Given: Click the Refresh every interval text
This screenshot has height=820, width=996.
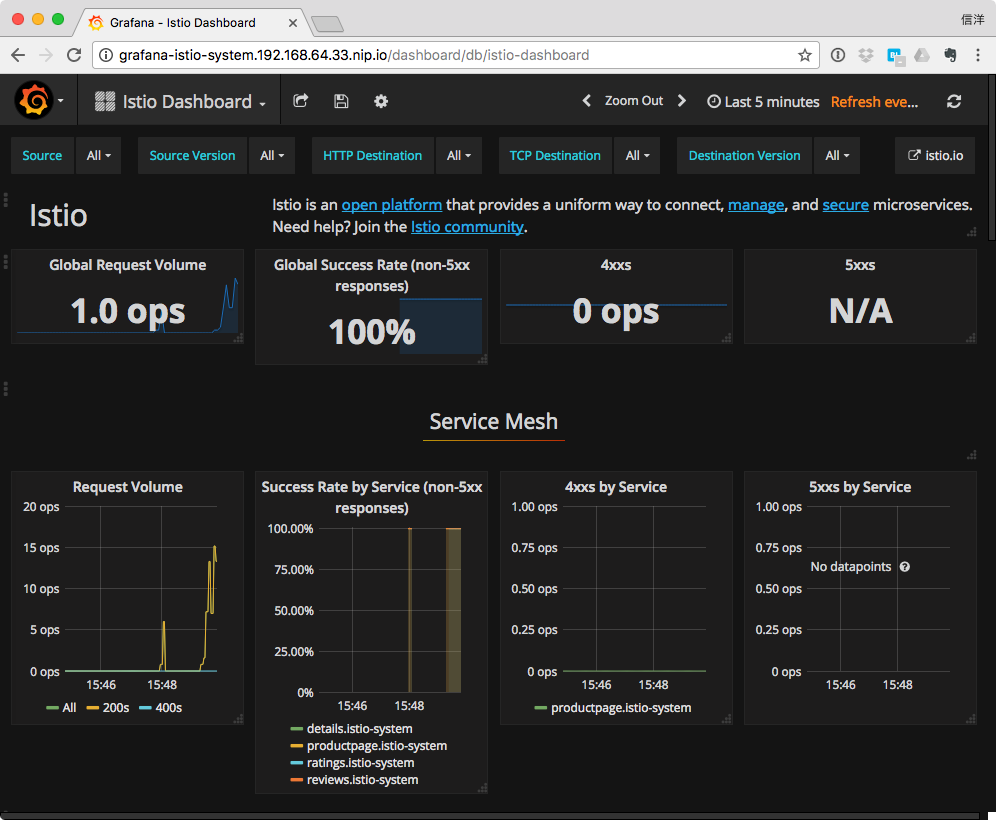Looking at the screenshot, I should 875,102.
